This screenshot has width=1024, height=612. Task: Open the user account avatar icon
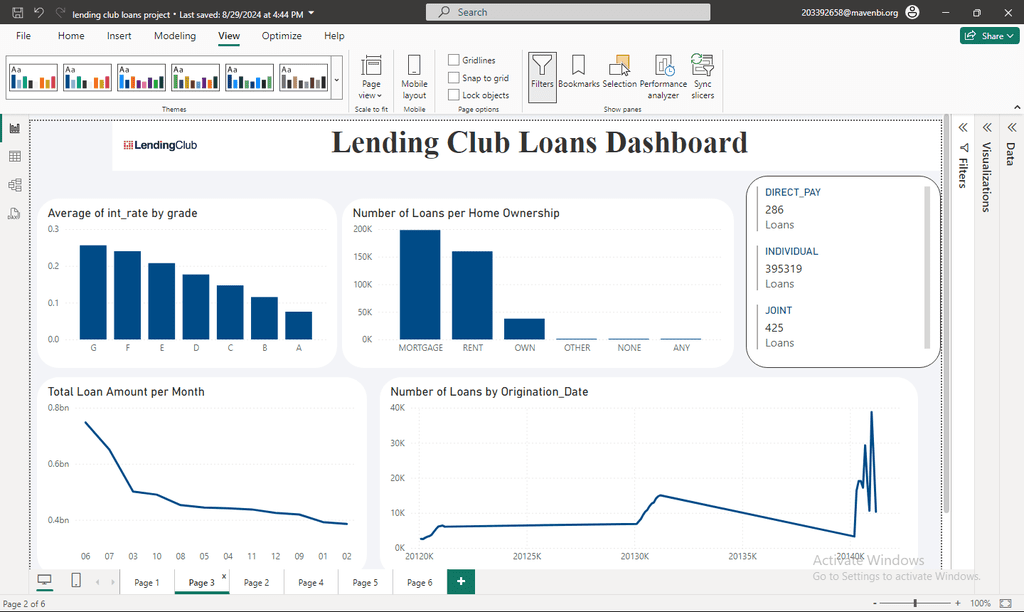(913, 12)
